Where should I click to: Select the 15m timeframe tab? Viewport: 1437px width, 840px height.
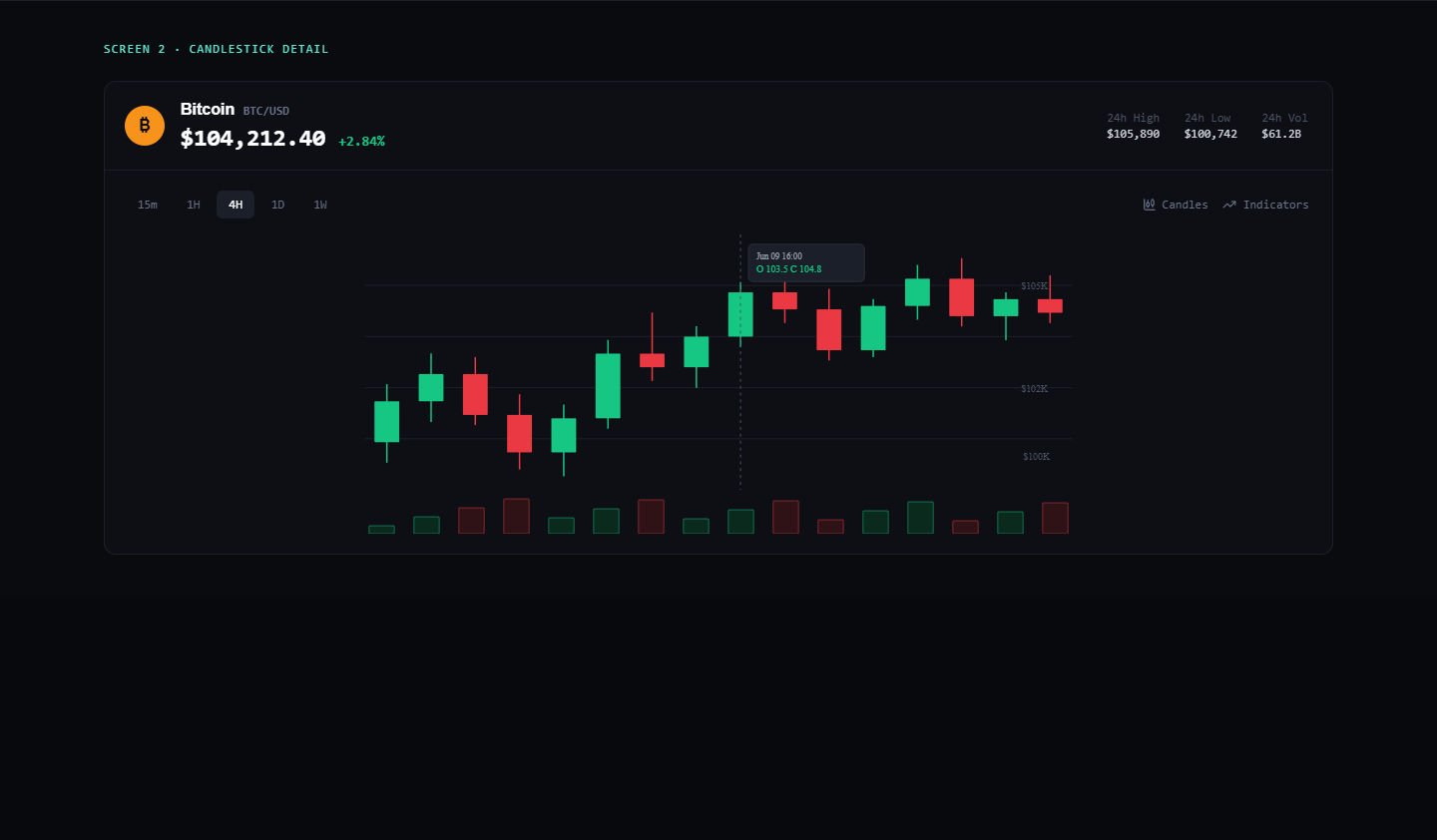[148, 205]
